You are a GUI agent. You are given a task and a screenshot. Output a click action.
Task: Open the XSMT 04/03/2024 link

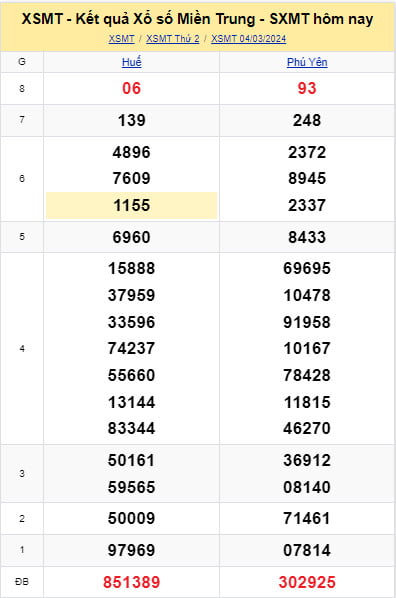coord(248,39)
